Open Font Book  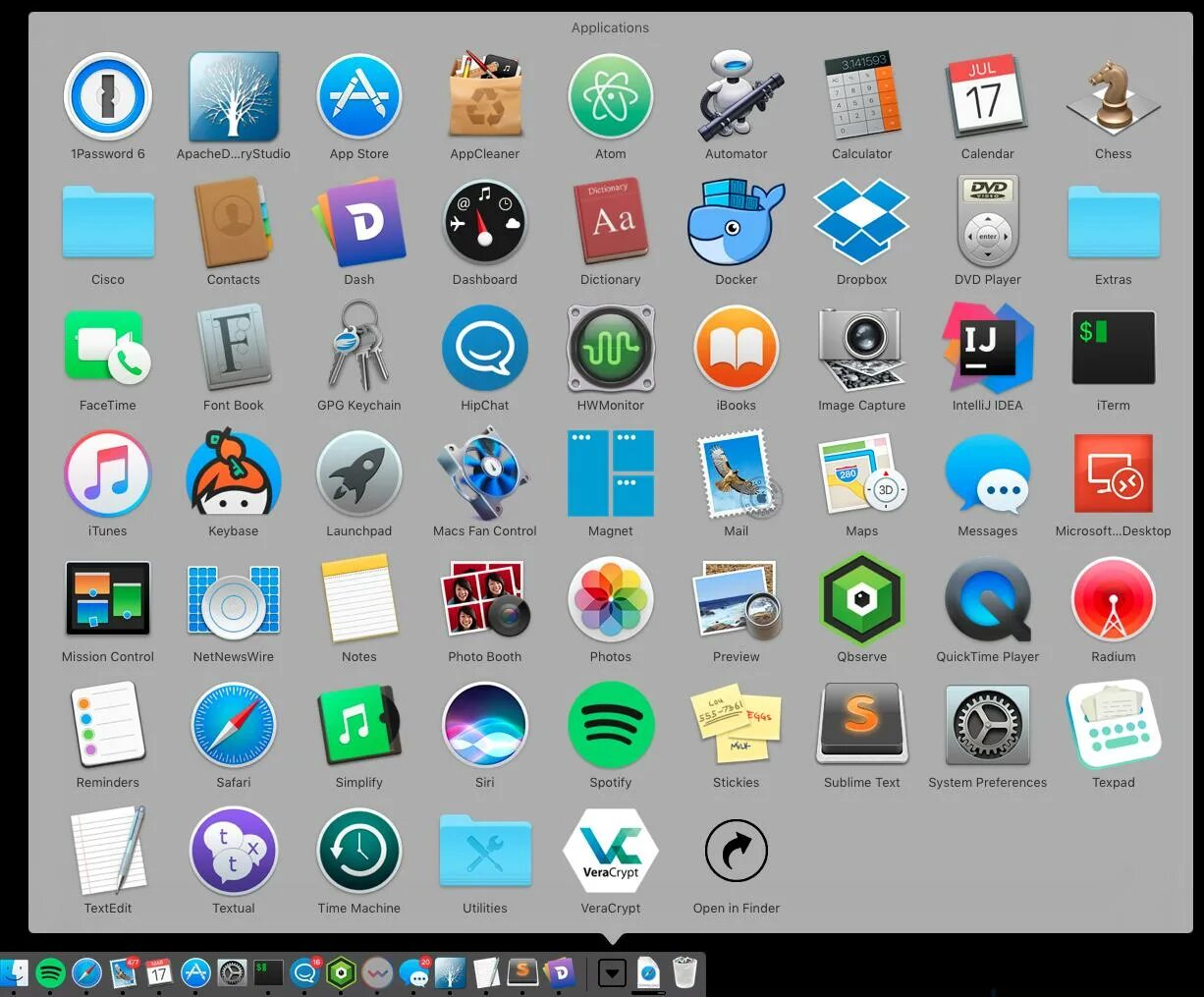tap(234, 349)
